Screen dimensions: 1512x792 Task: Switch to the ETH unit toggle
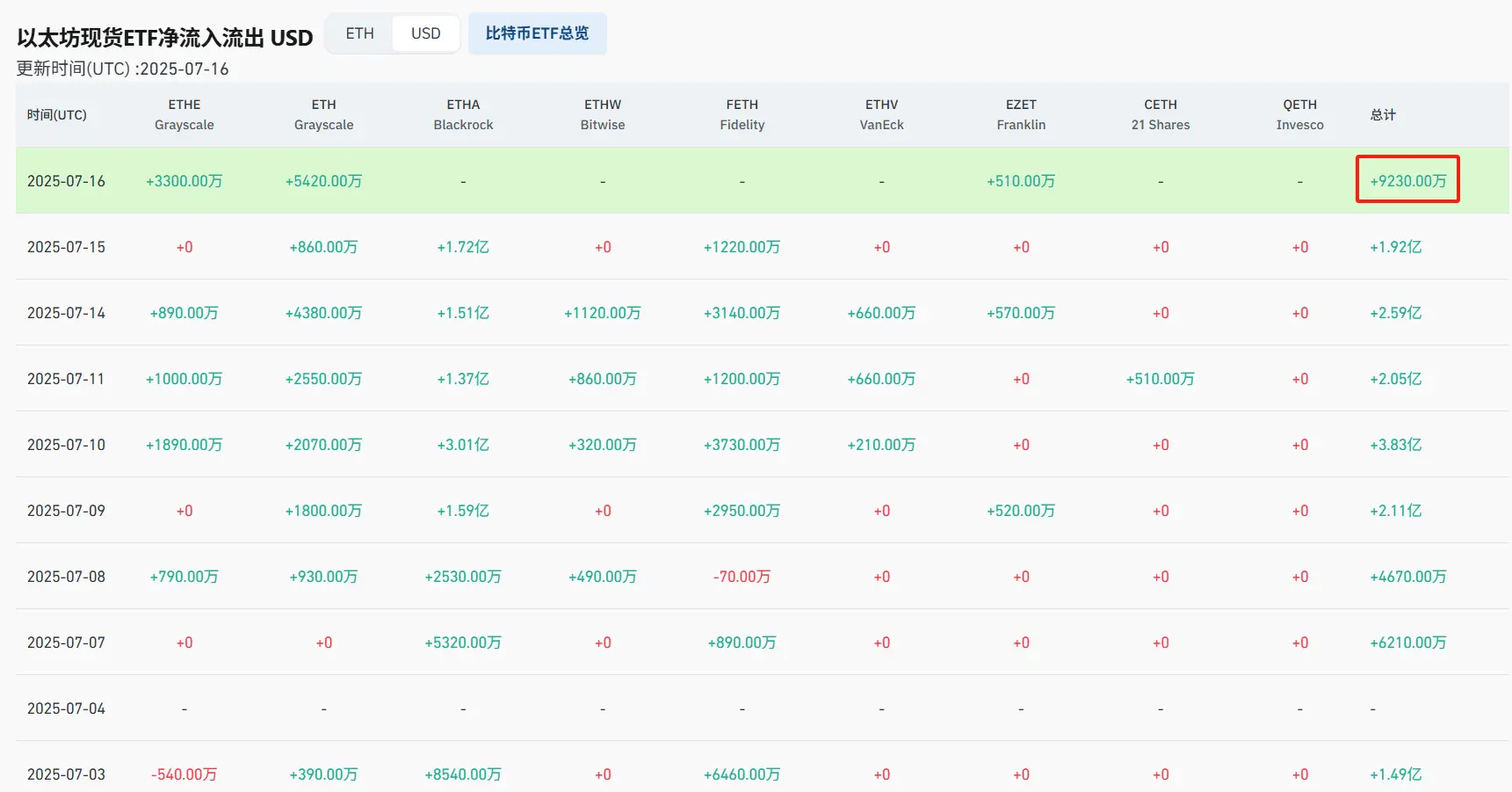click(x=360, y=33)
